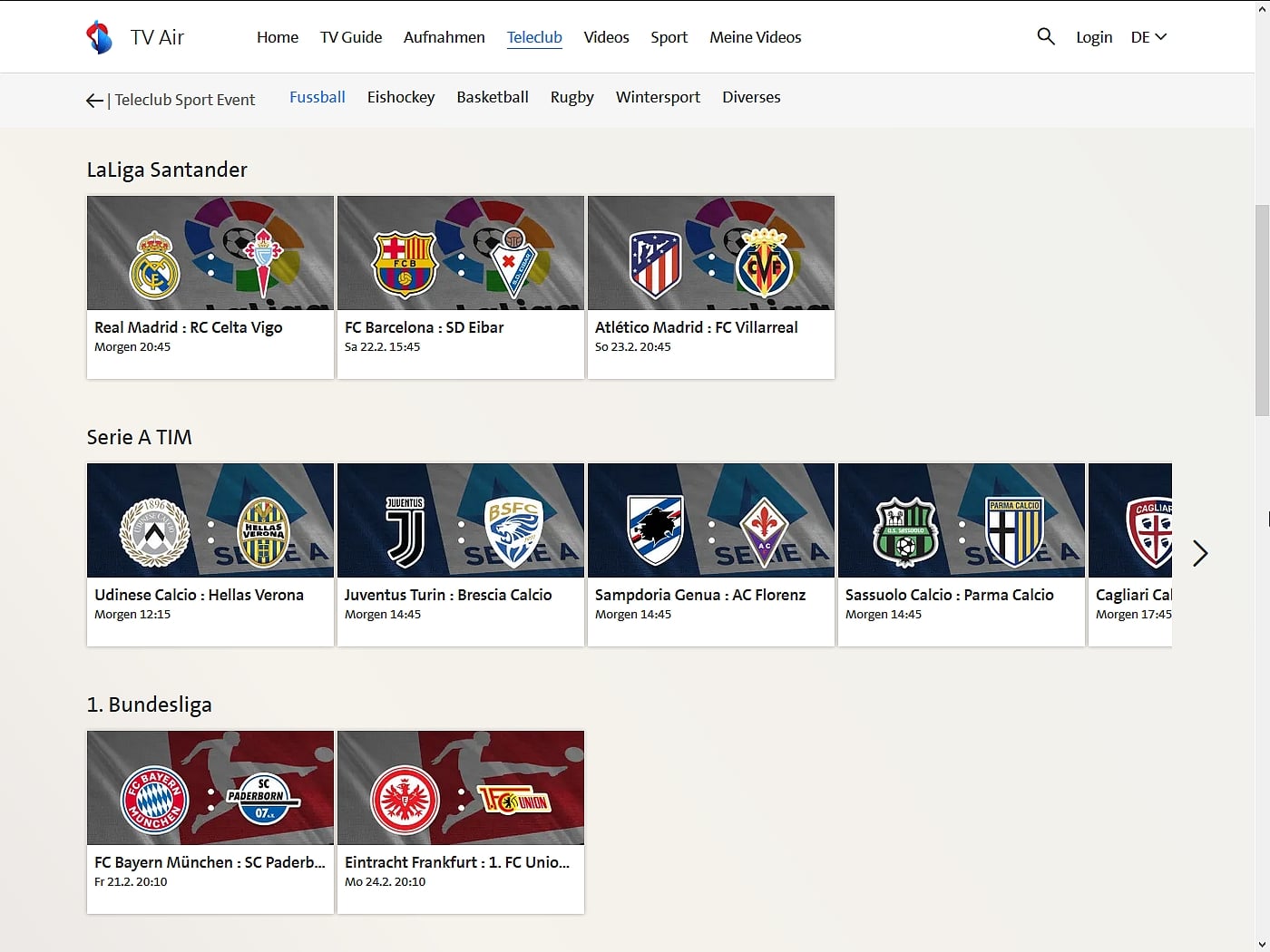Open the DE language dropdown
Image resolution: width=1270 pixels, height=952 pixels.
click(1148, 37)
